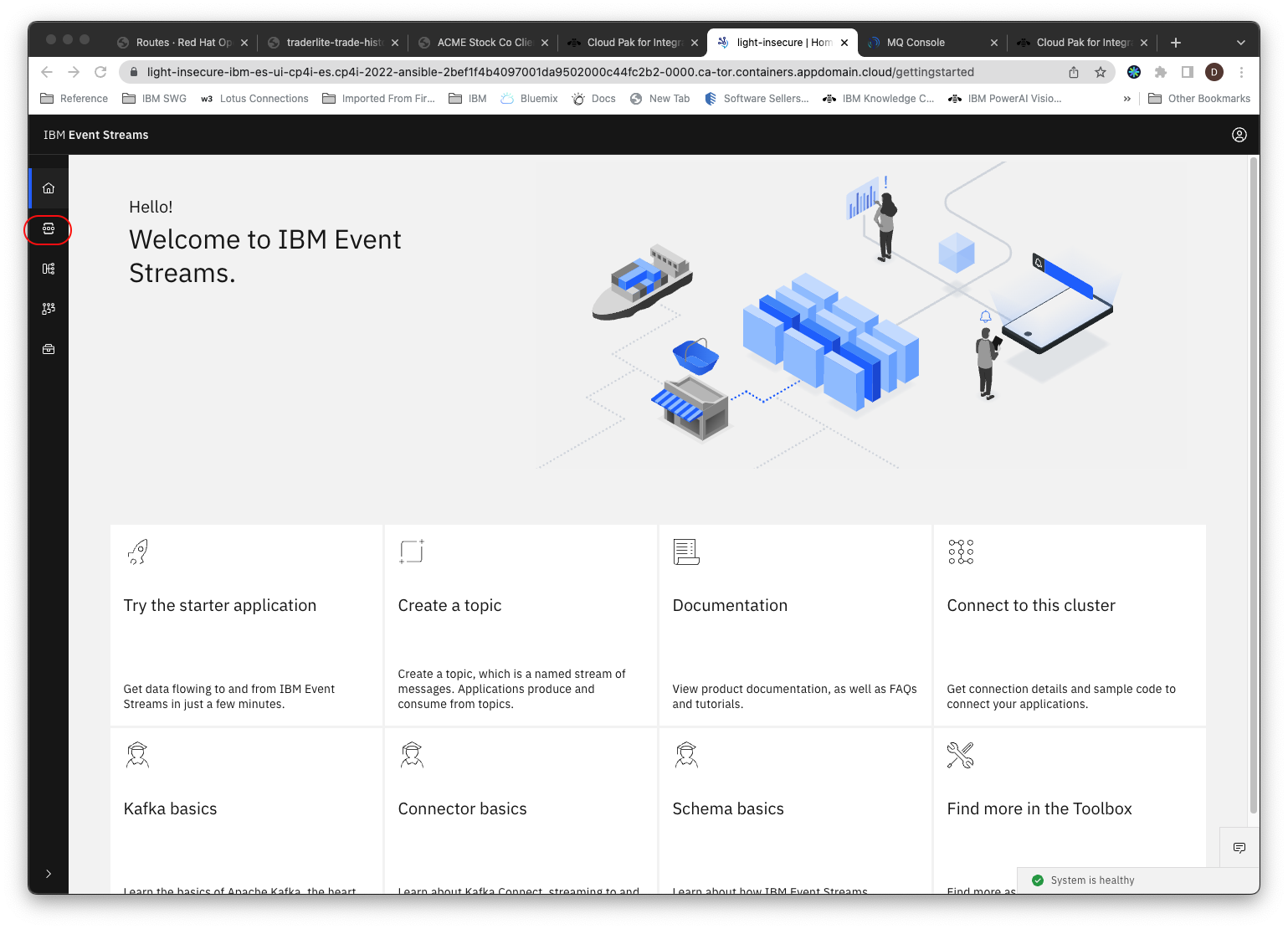Open the user profile icon in the header
1288x929 pixels.
pos(1239,135)
